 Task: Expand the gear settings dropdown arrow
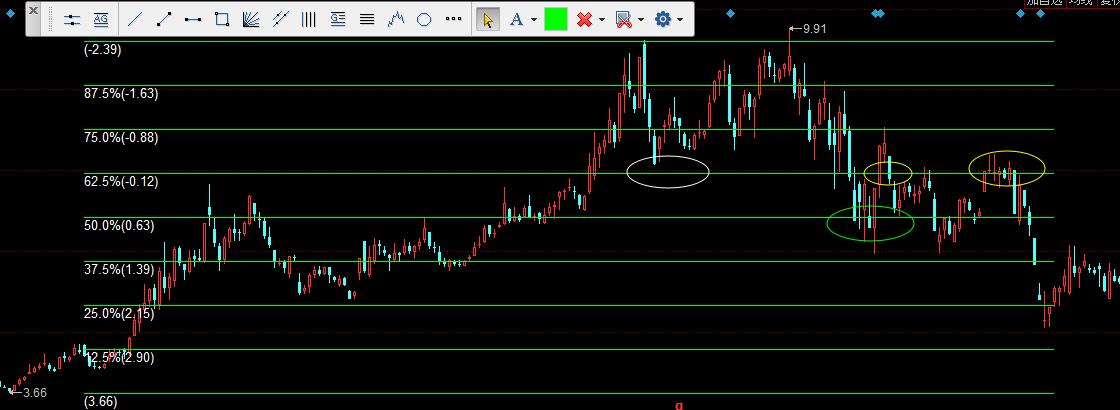pos(680,20)
